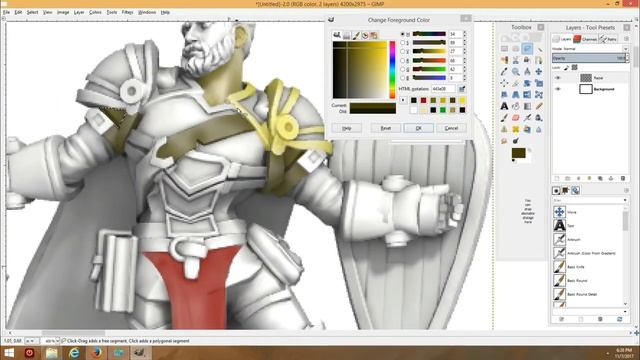
Task: Toggle lock pixels for layer
Action: 567,67
